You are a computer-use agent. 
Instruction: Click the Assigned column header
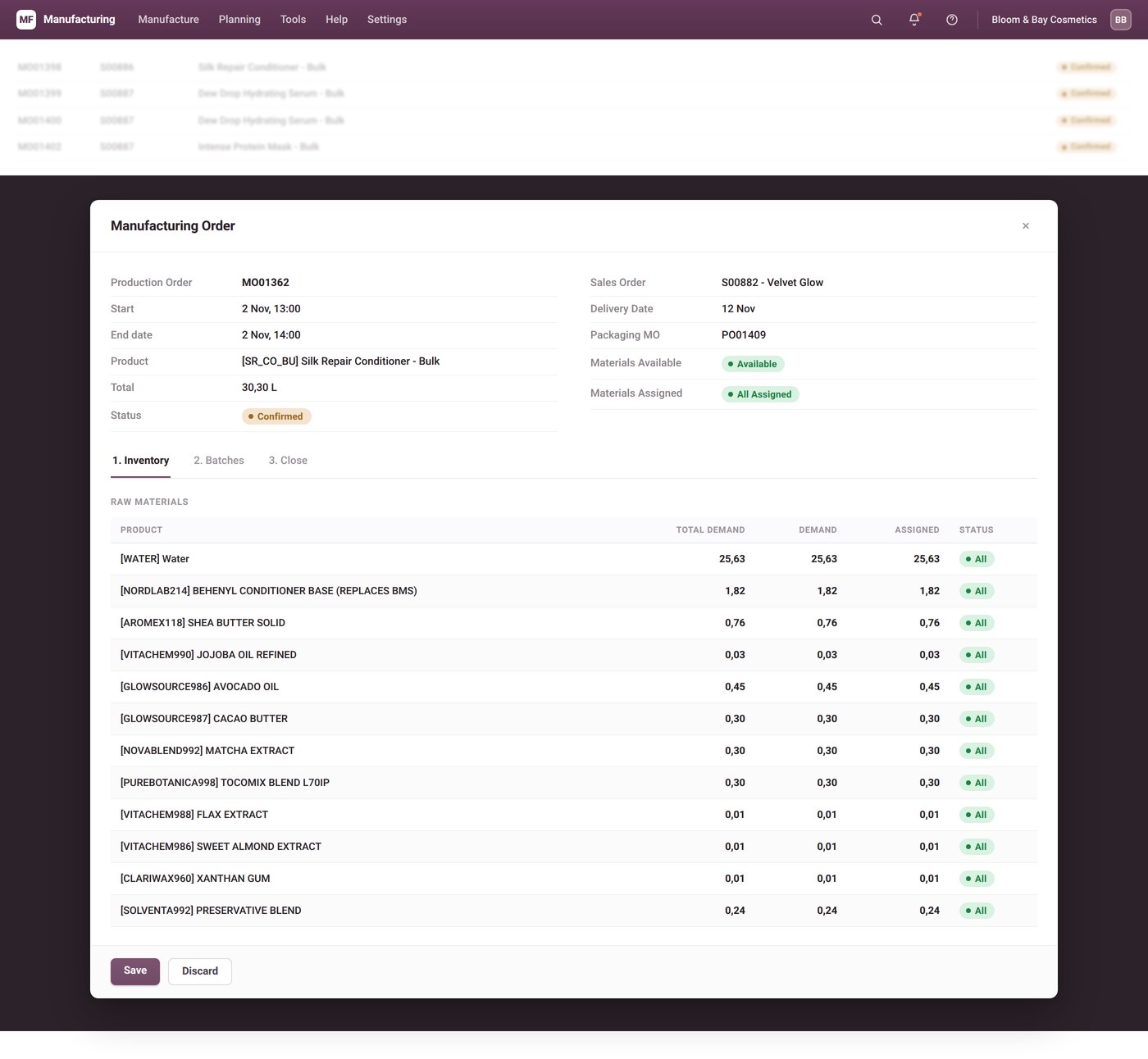pyautogui.click(x=917, y=530)
